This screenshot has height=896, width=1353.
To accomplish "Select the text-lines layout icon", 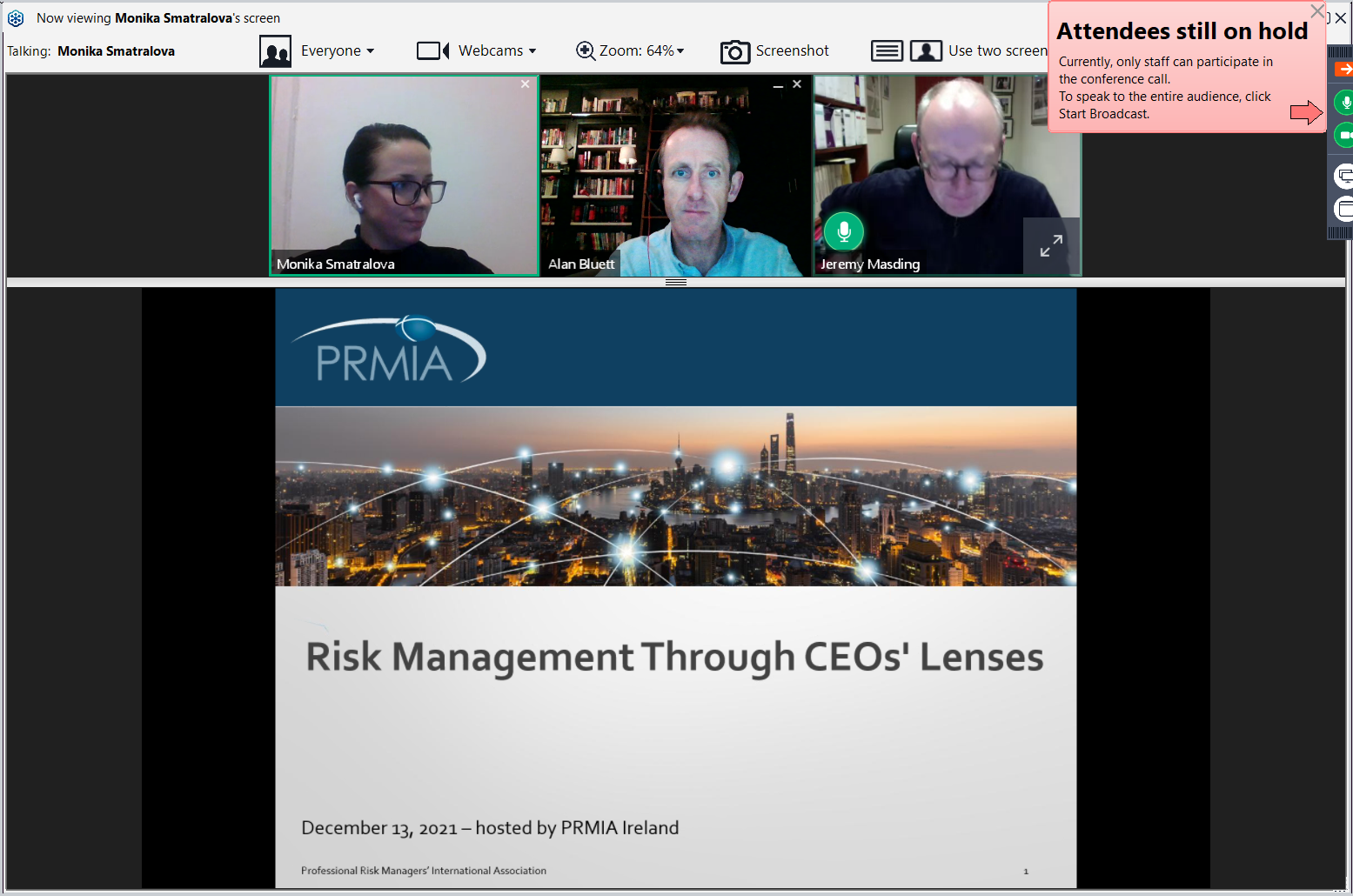I will coord(887,51).
